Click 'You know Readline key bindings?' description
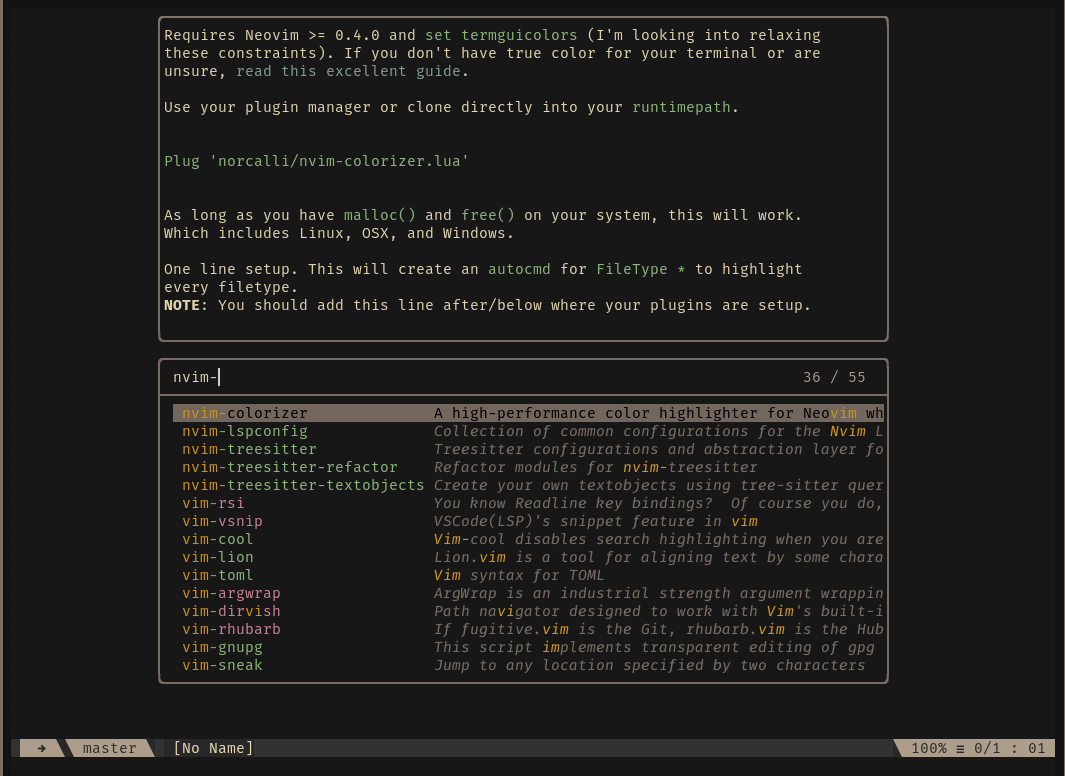Image resolution: width=1065 pixels, height=776 pixels. pyautogui.click(x=658, y=503)
